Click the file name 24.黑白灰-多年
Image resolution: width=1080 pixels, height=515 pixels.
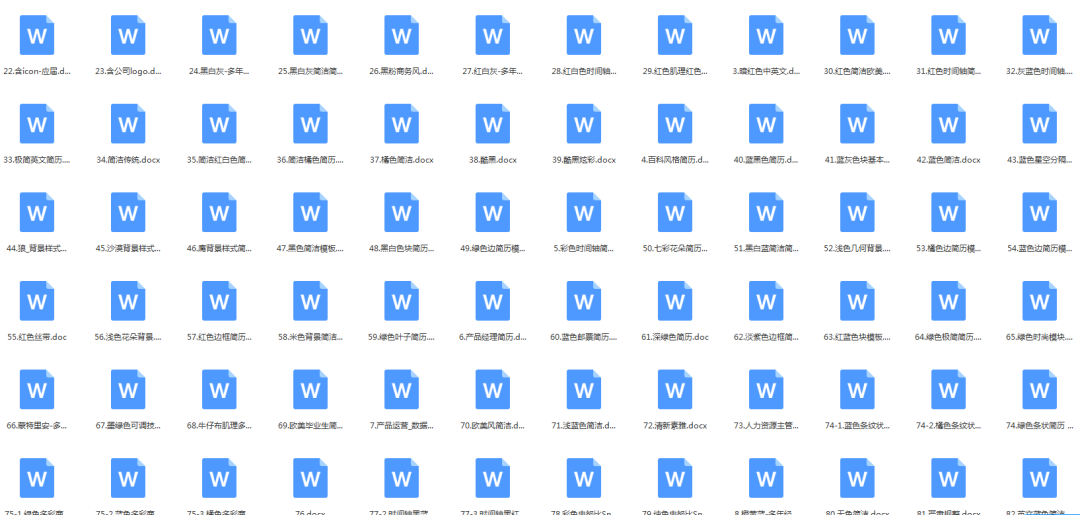click(220, 71)
